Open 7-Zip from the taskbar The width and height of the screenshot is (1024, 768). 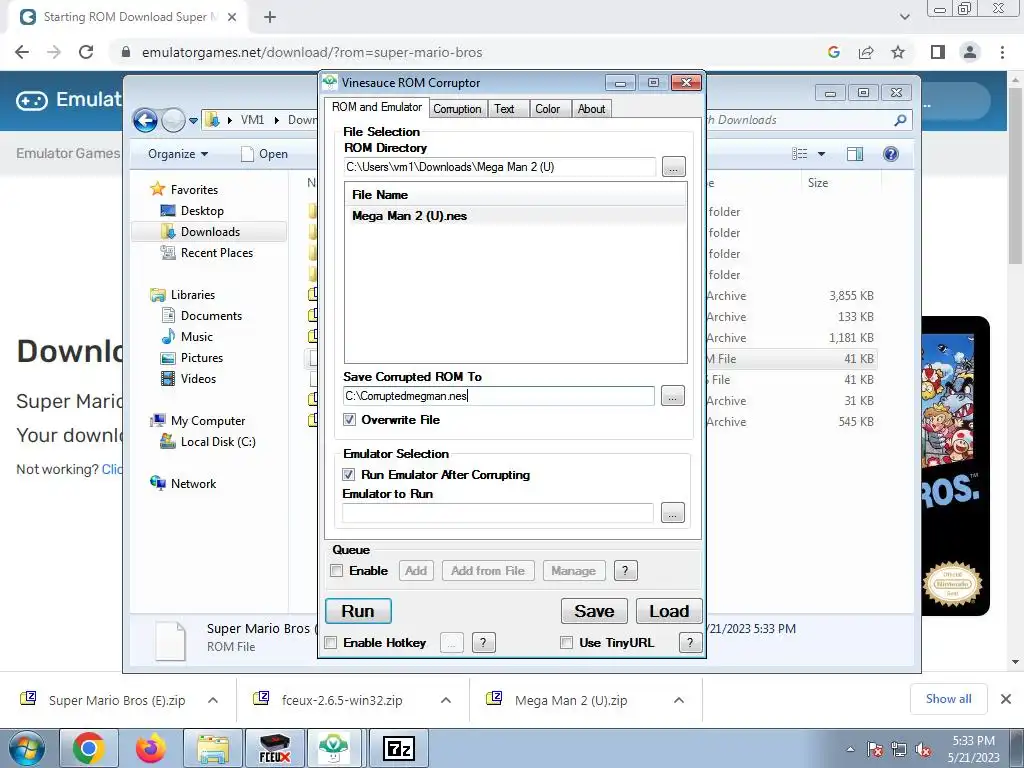pyautogui.click(x=399, y=748)
